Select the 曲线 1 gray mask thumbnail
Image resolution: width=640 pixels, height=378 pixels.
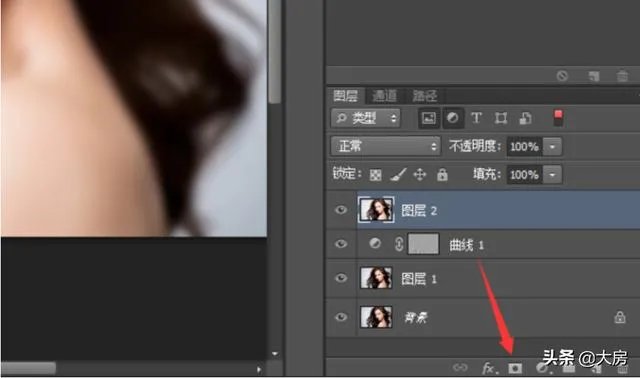pos(424,244)
